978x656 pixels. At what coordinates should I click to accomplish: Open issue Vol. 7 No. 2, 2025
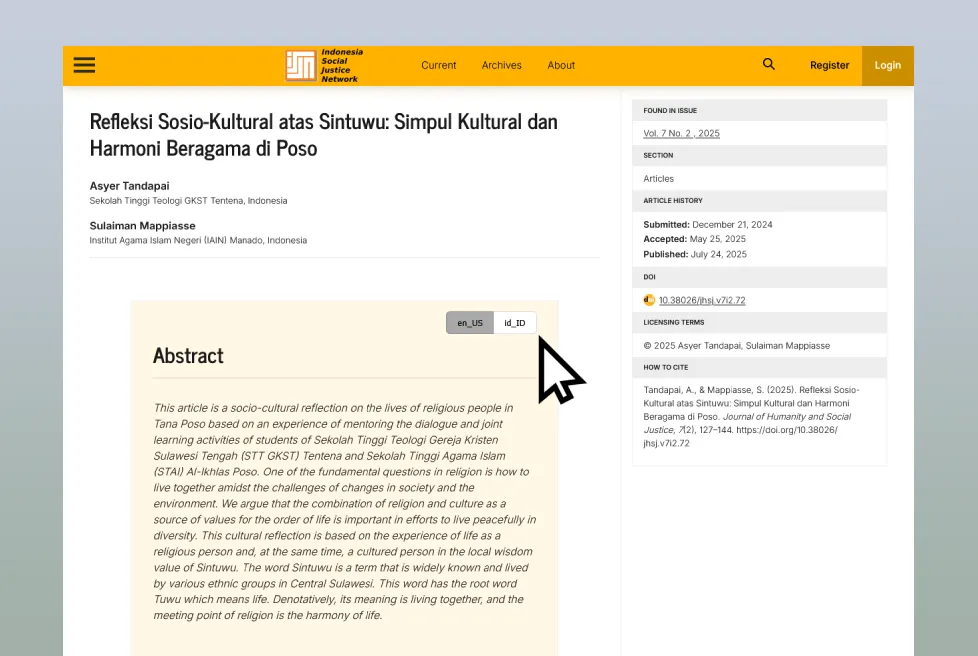pos(681,133)
